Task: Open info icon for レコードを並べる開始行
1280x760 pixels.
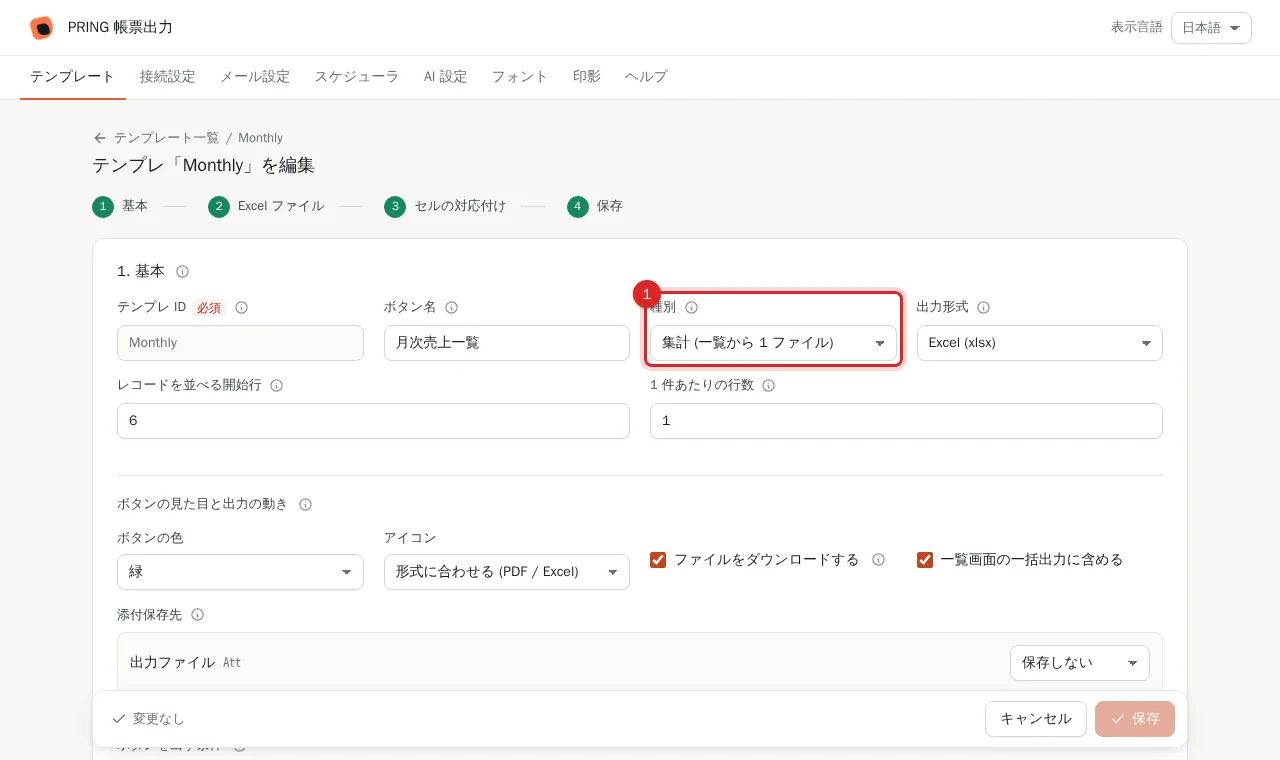Action: (277, 386)
